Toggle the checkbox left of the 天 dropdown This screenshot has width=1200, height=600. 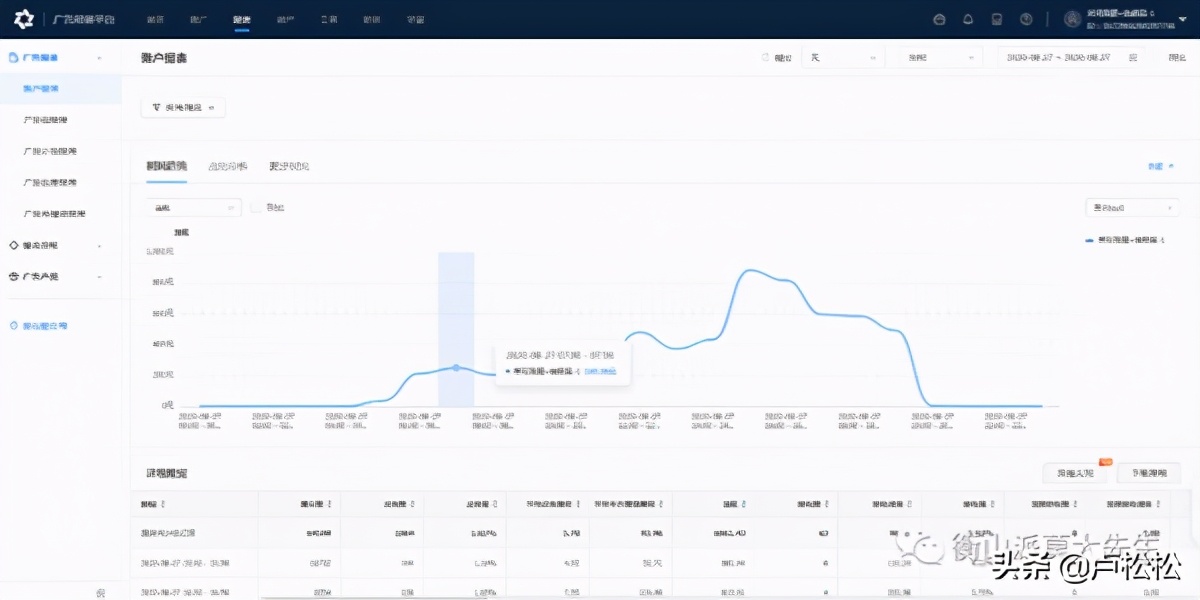tap(765, 58)
